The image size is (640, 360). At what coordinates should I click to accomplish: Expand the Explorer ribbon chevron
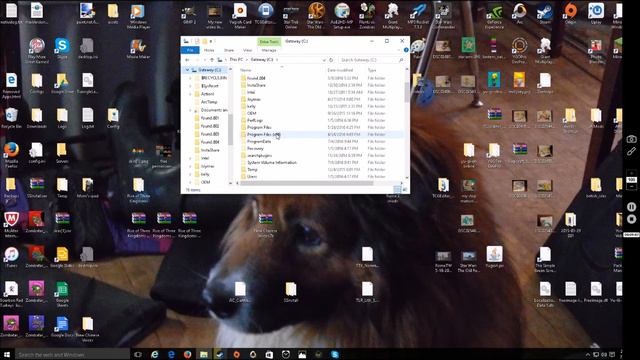pos(399,50)
